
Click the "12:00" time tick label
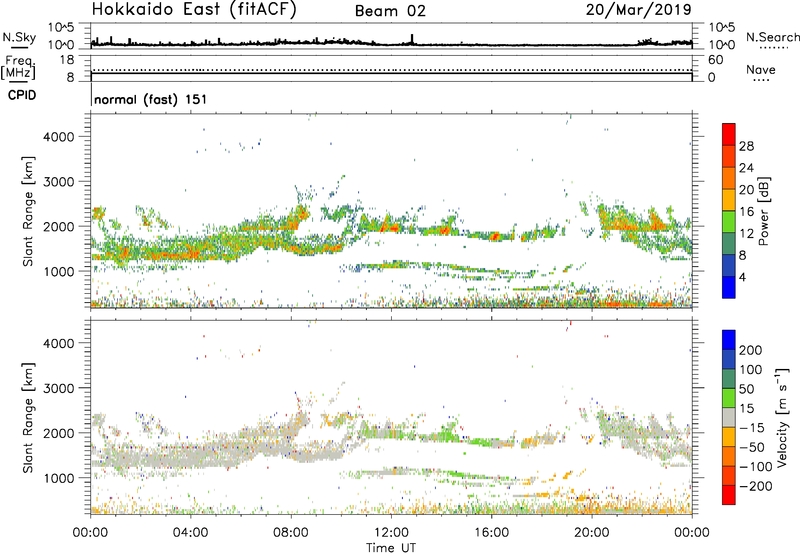click(391, 533)
